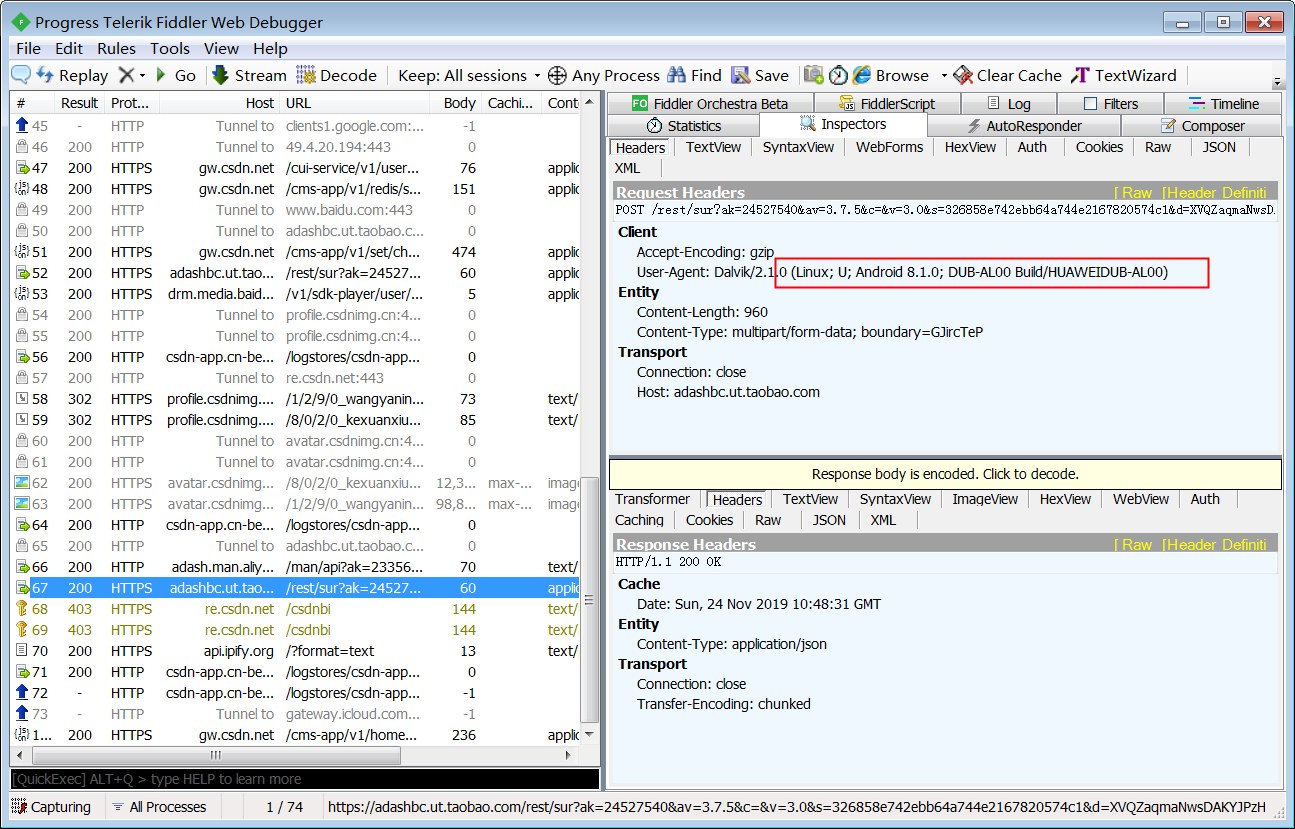Open the Statistics tab
This screenshot has height=829, width=1295.
683,125
